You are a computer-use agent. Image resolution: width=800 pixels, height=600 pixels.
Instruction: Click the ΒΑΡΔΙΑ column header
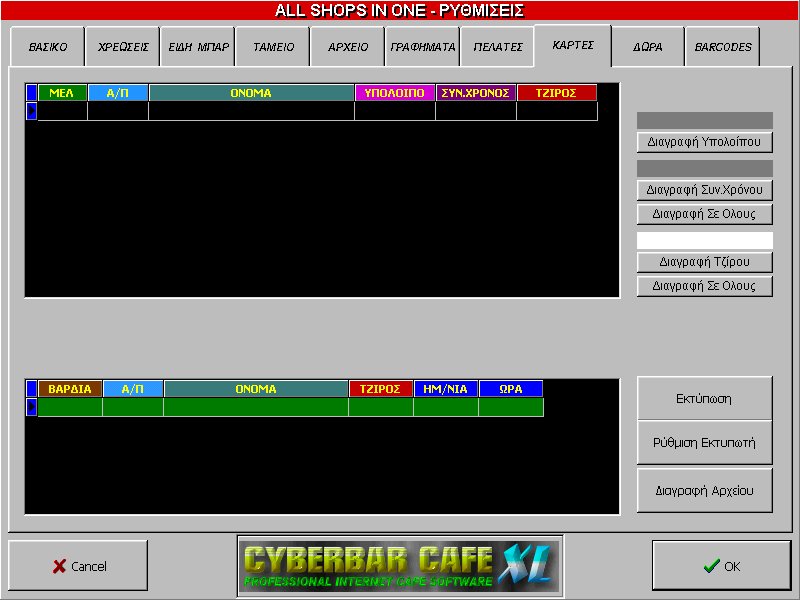tap(70, 389)
